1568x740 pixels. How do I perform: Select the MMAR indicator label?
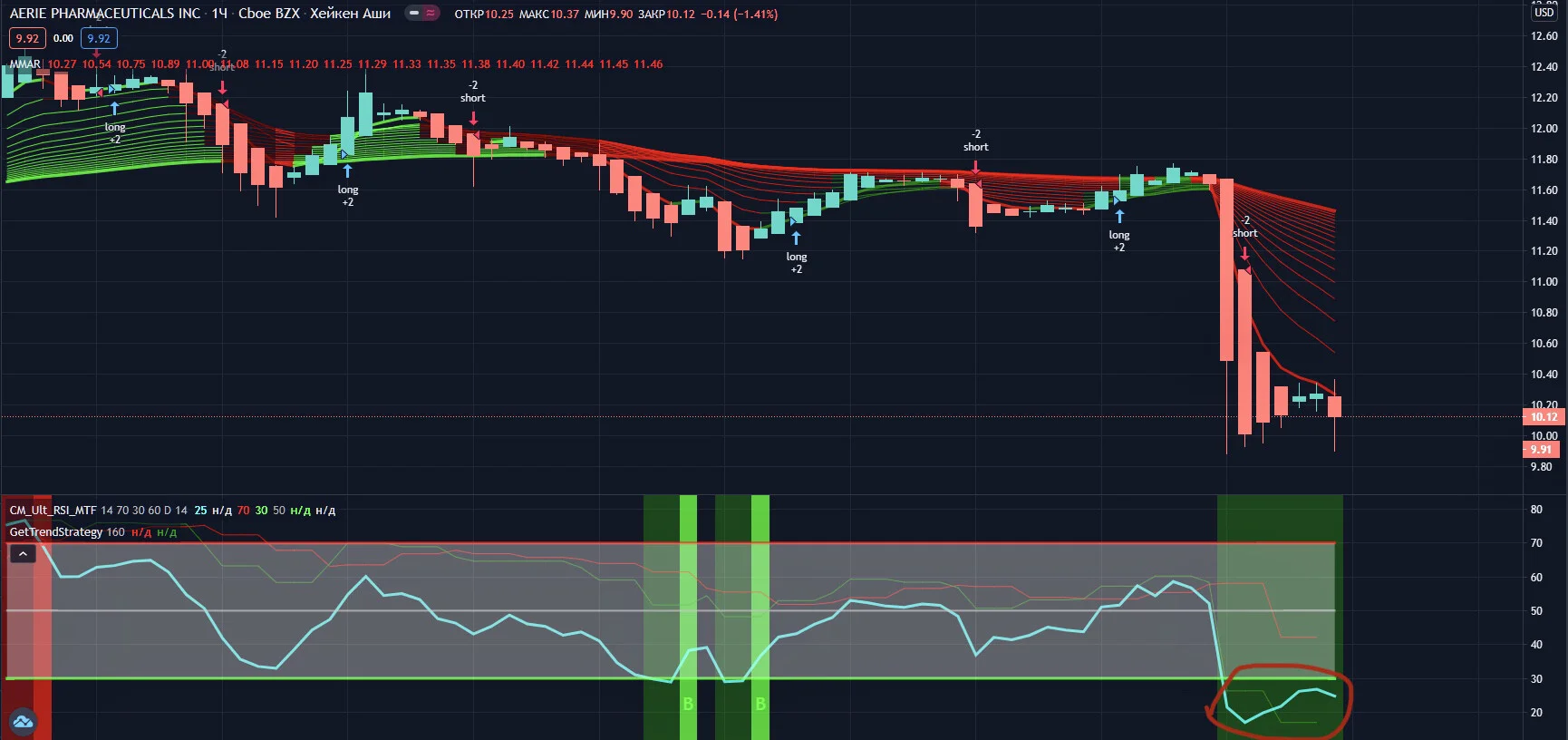coord(25,64)
